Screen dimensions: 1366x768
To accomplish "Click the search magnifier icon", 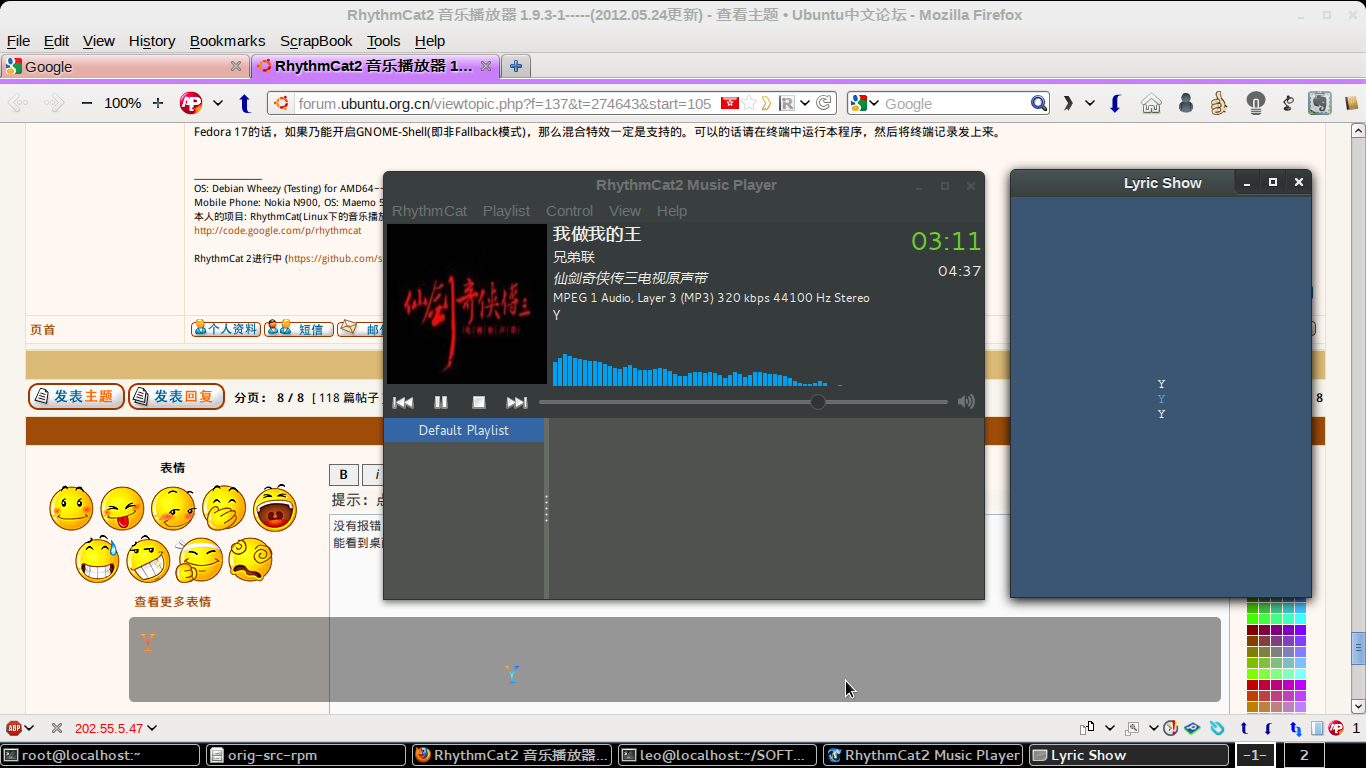I will click(1039, 103).
